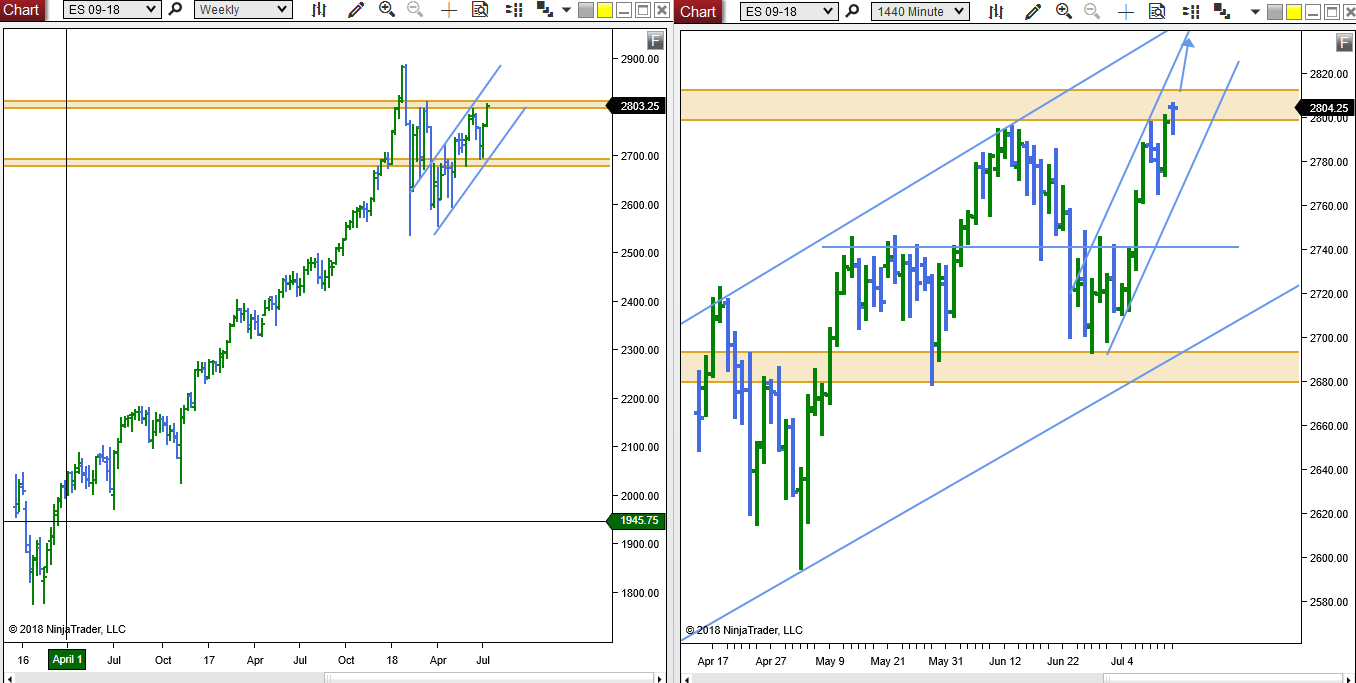Enable the crosshair tool on the Weekly chart
This screenshot has height=683, width=1356.
pyautogui.click(x=449, y=10)
